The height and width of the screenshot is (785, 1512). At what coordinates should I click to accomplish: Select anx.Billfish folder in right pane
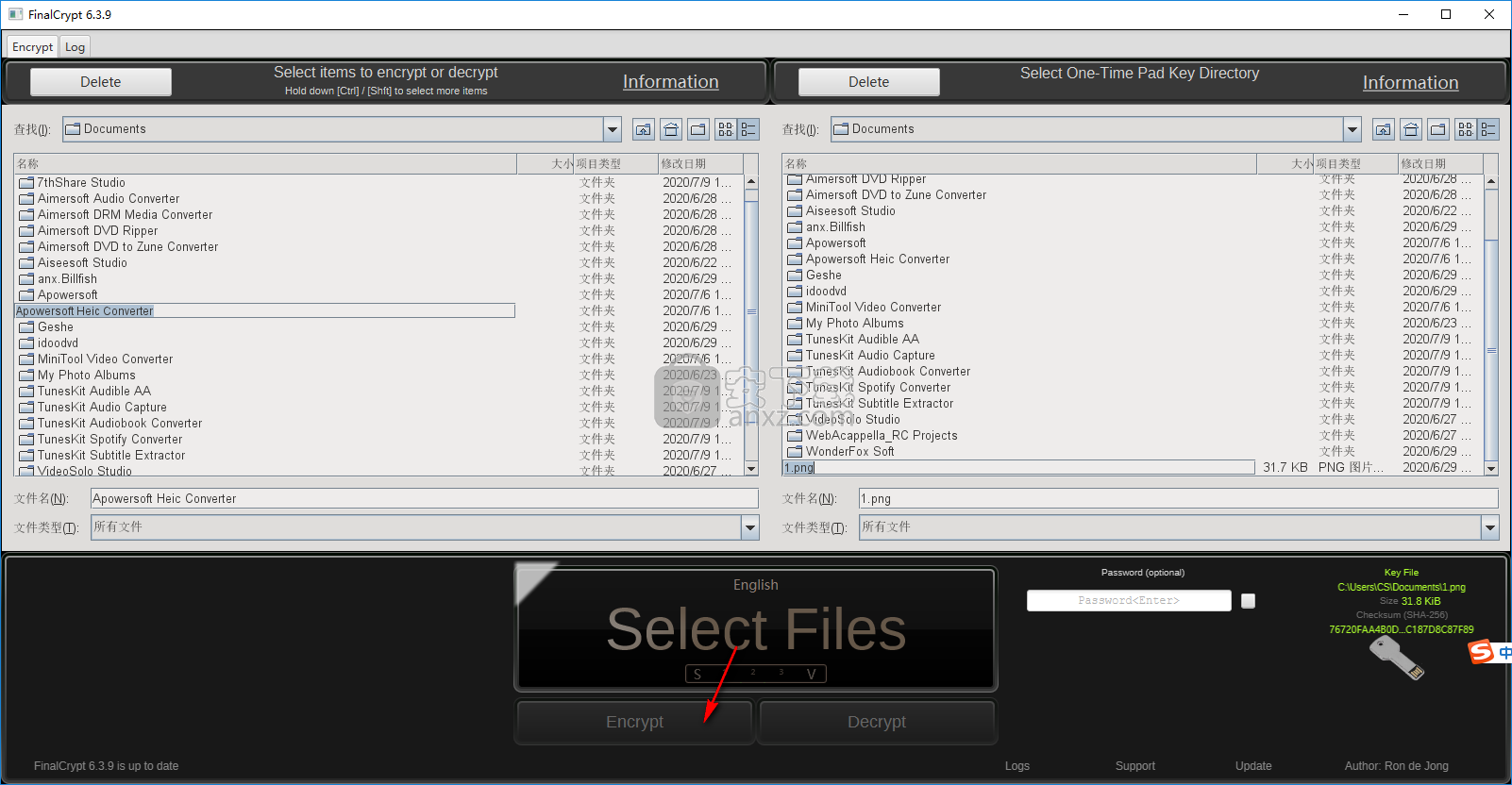coord(835,226)
